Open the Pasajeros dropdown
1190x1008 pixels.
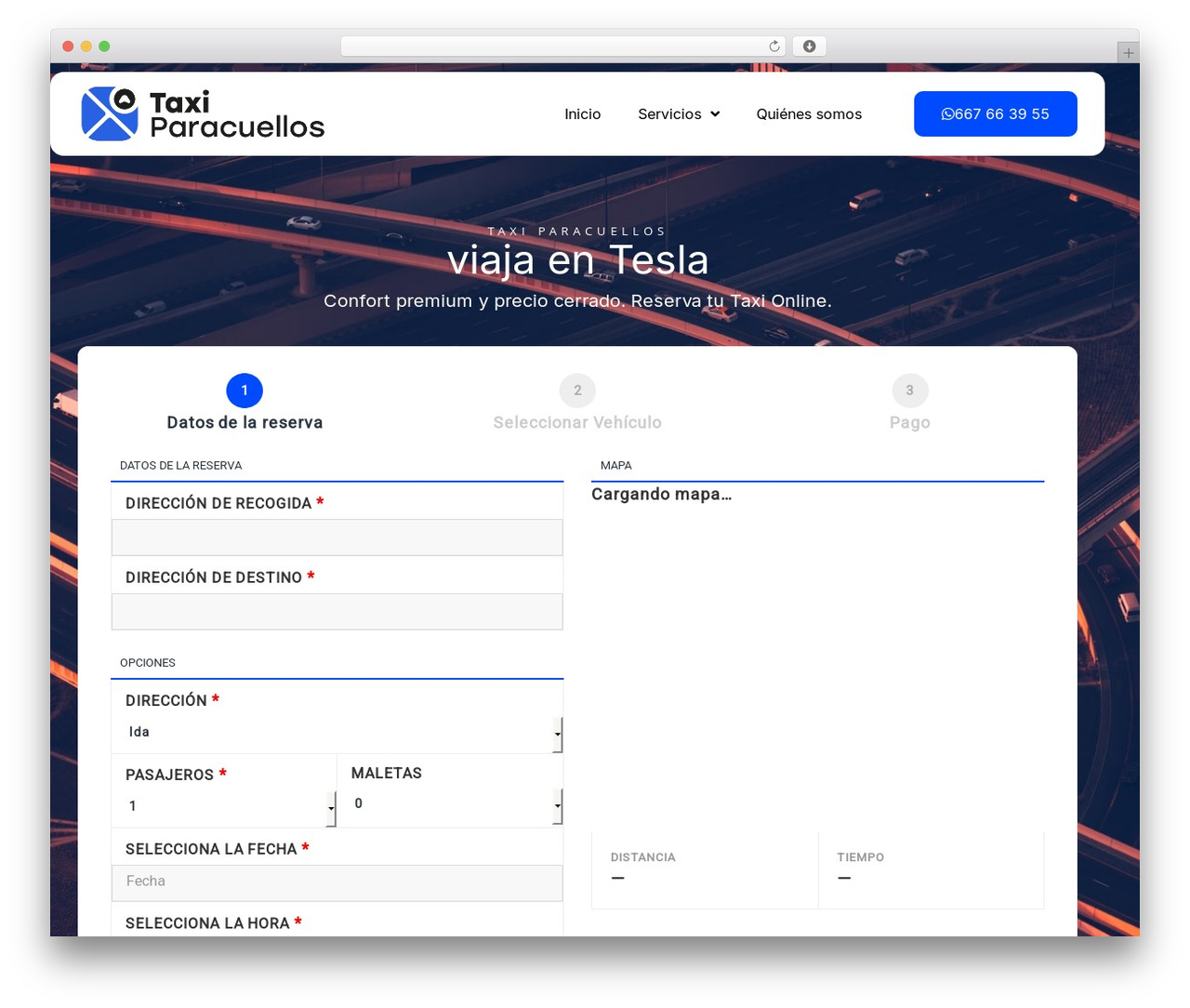224,807
